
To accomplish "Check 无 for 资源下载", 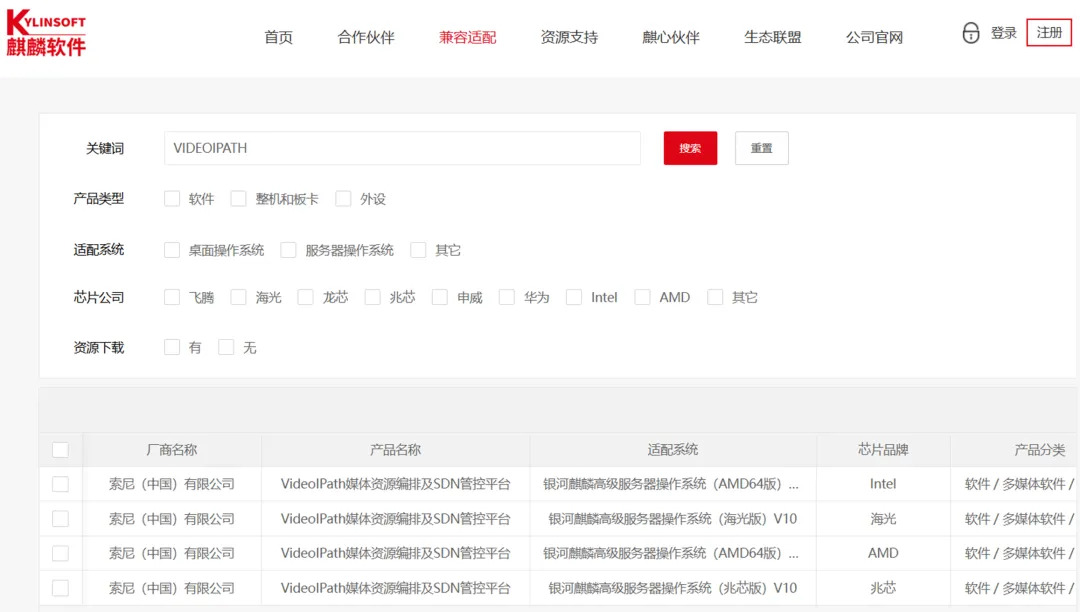I will [226, 348].
